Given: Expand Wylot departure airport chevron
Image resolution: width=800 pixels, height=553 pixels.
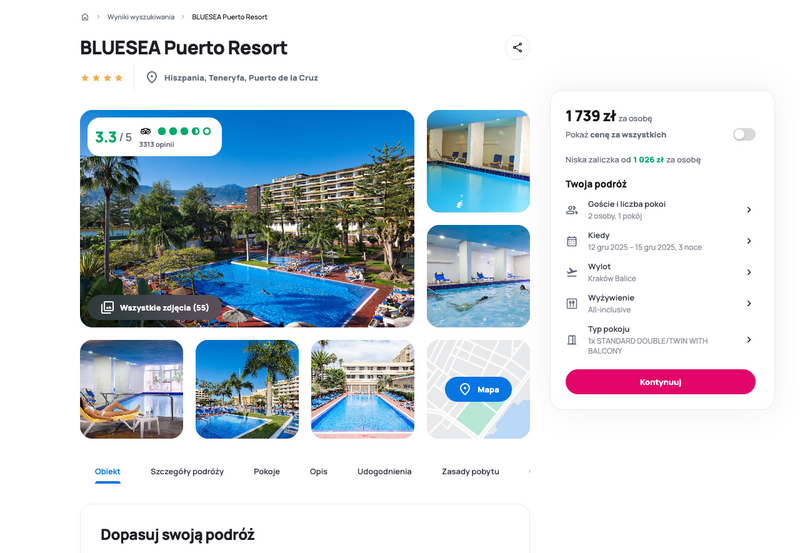Looking at the screenshot, I should (x=749, y=272).
